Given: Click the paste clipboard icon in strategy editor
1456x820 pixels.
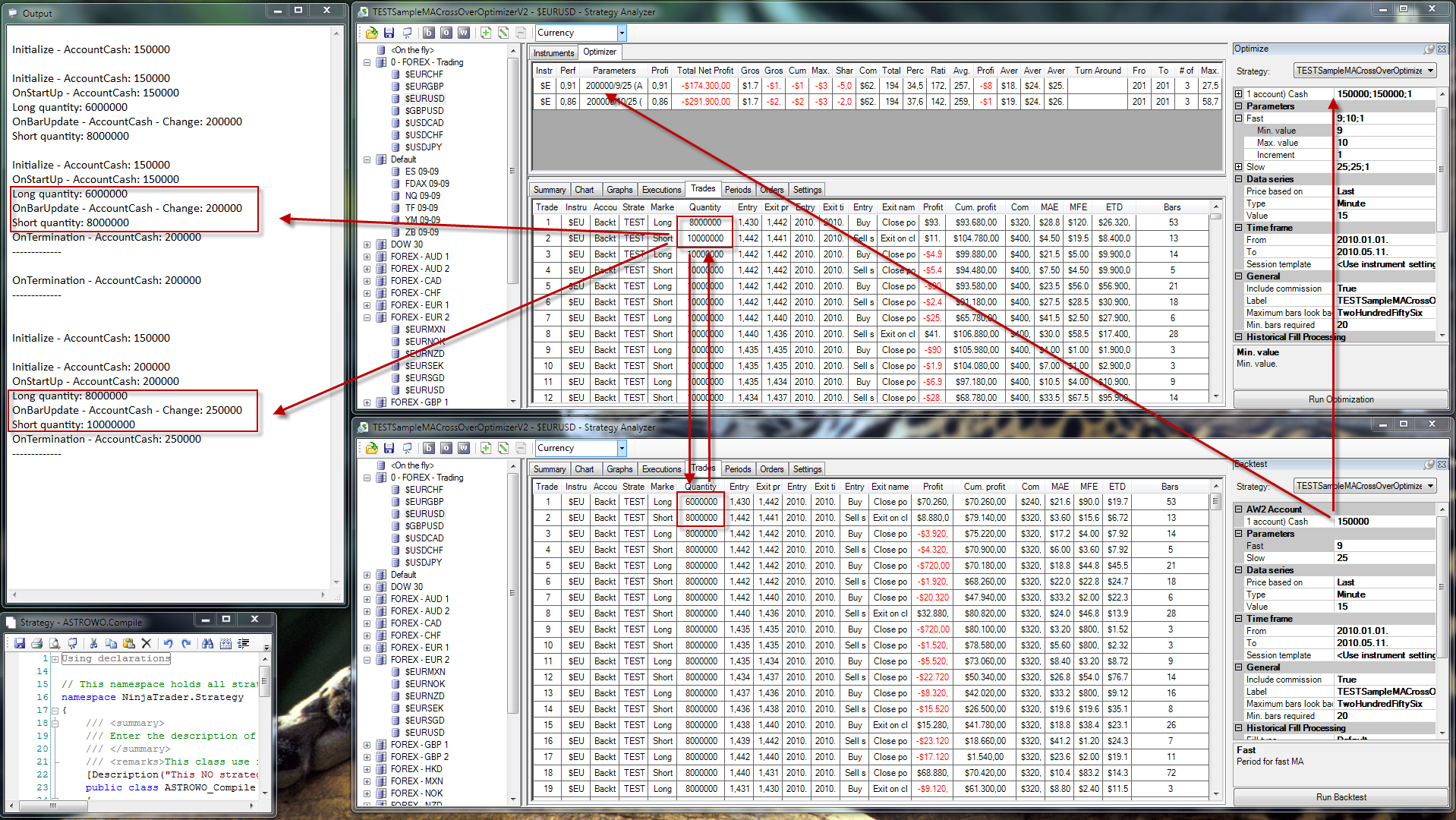Looking at the screenshot, I should [129, 643].
